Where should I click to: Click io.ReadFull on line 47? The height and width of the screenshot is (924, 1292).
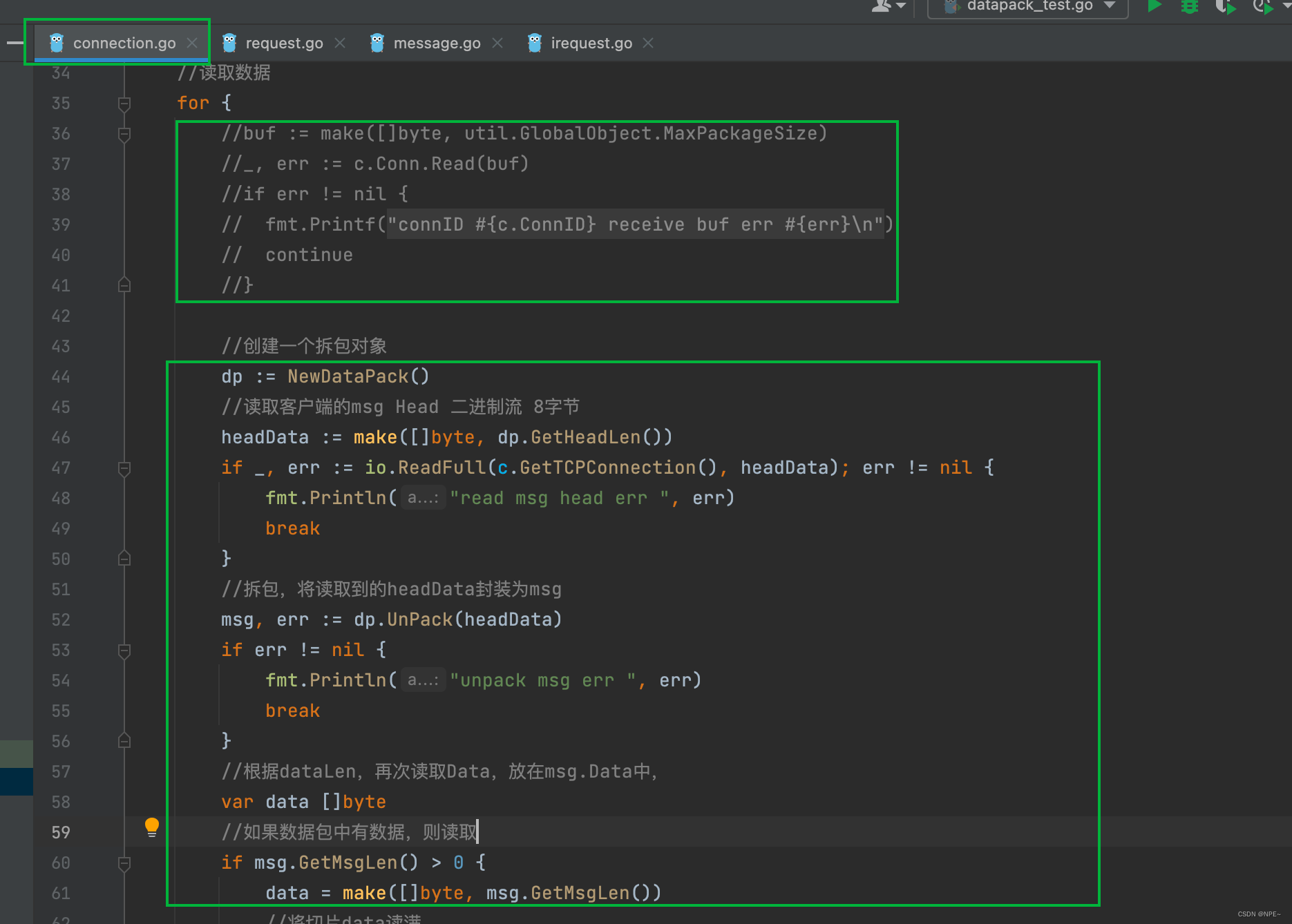click(x=425, y=468)
